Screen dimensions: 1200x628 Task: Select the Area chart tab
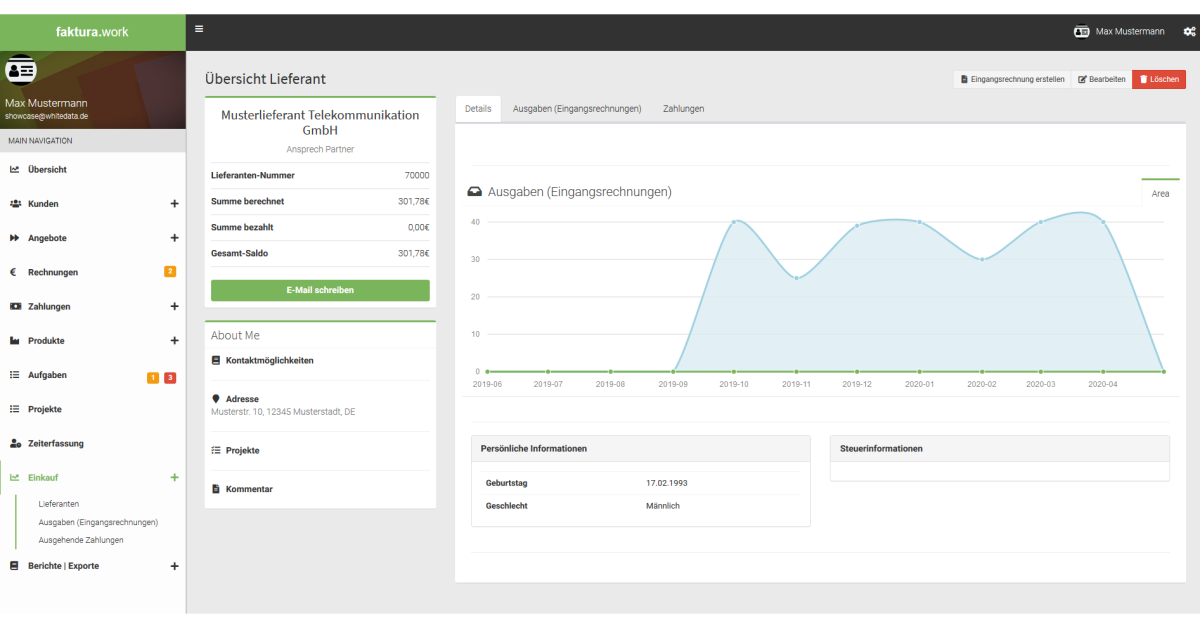[1160, 193]
